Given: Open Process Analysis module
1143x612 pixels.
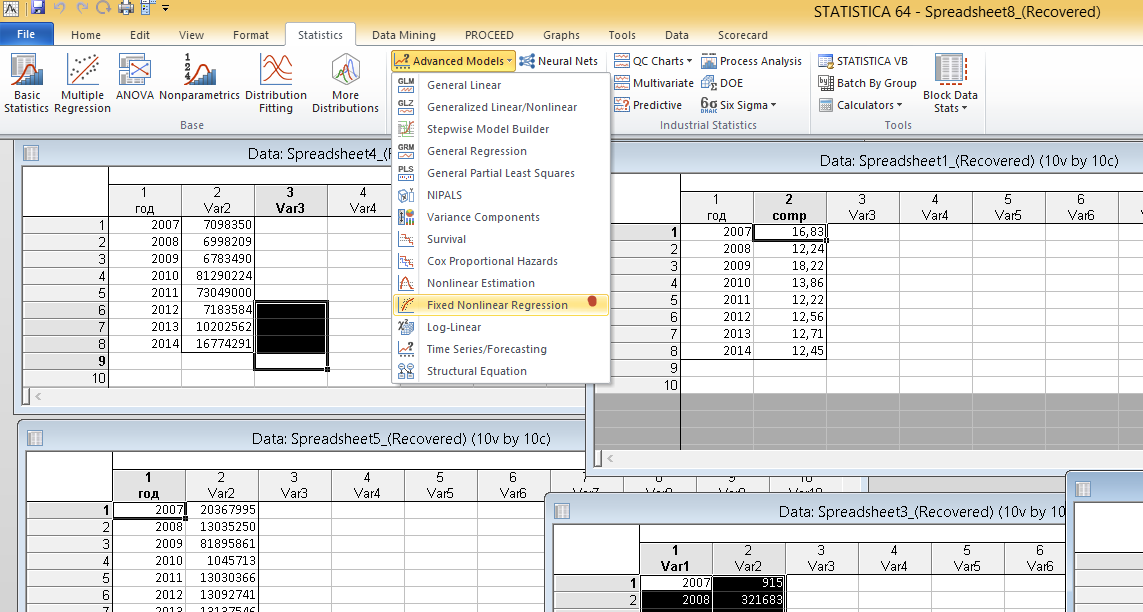Looking at the screenshot, I should click(752, 61).
